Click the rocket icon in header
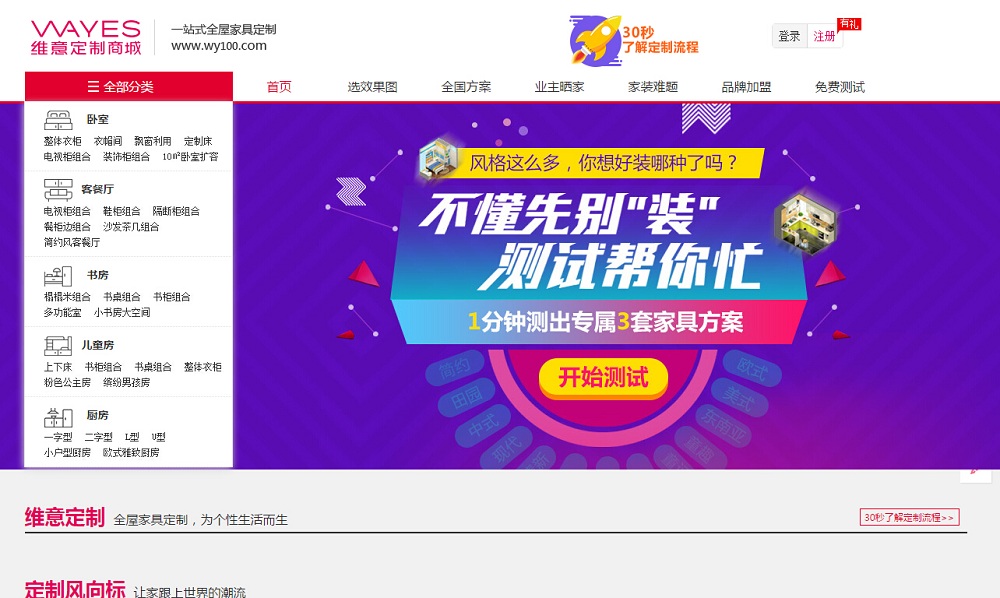This screenshot has height=598, width=1000. pos(596,41)
